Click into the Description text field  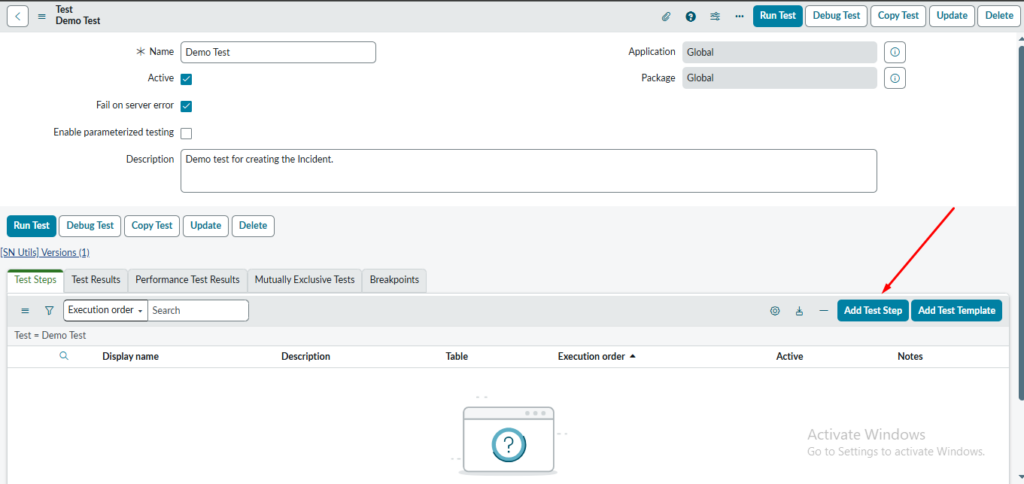pos(528,170)
